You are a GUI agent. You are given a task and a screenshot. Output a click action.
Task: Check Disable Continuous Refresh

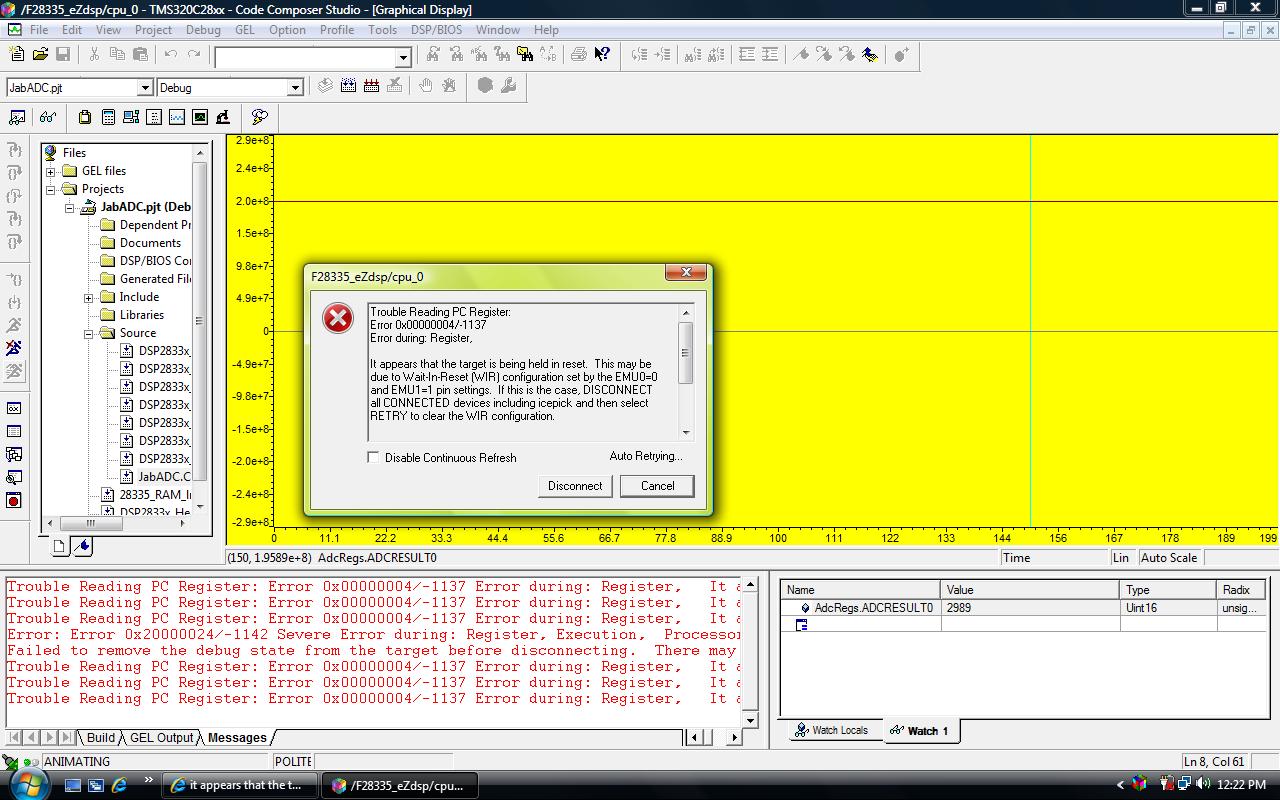tap(373, 458)
